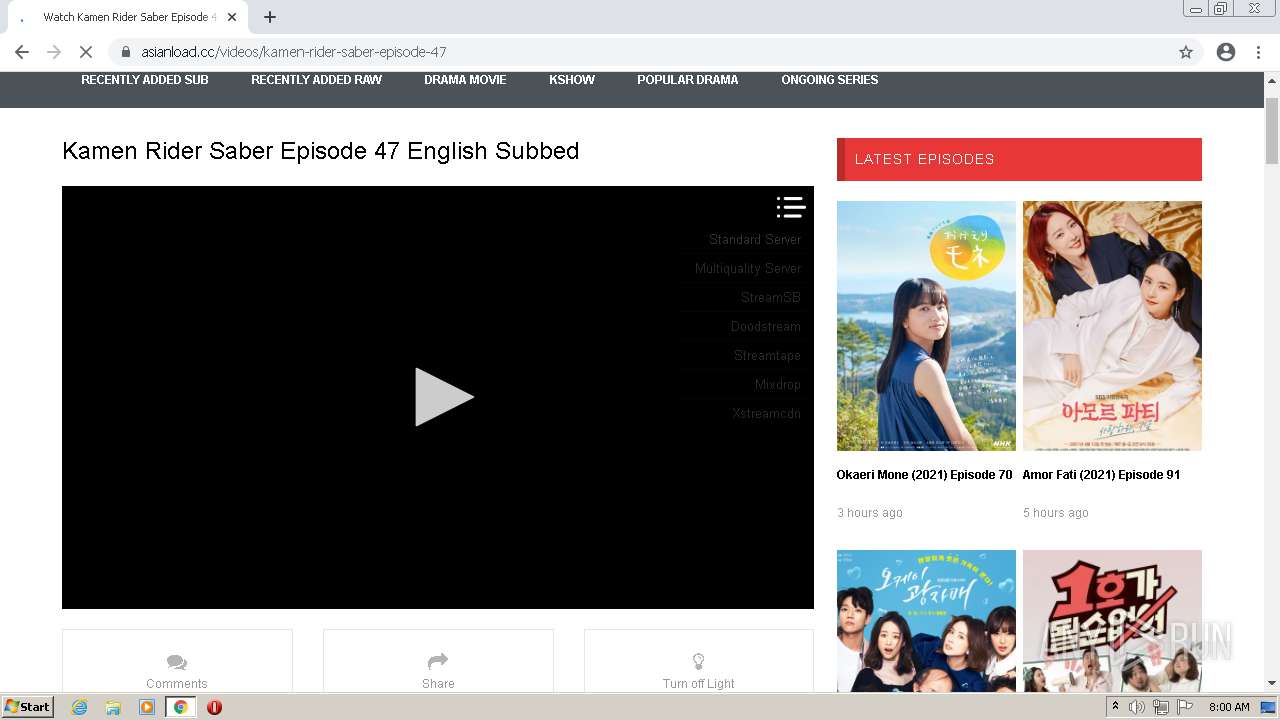Click the page scrollbar down arrow
This screenshot has width=1280, height=720.
1272,683
